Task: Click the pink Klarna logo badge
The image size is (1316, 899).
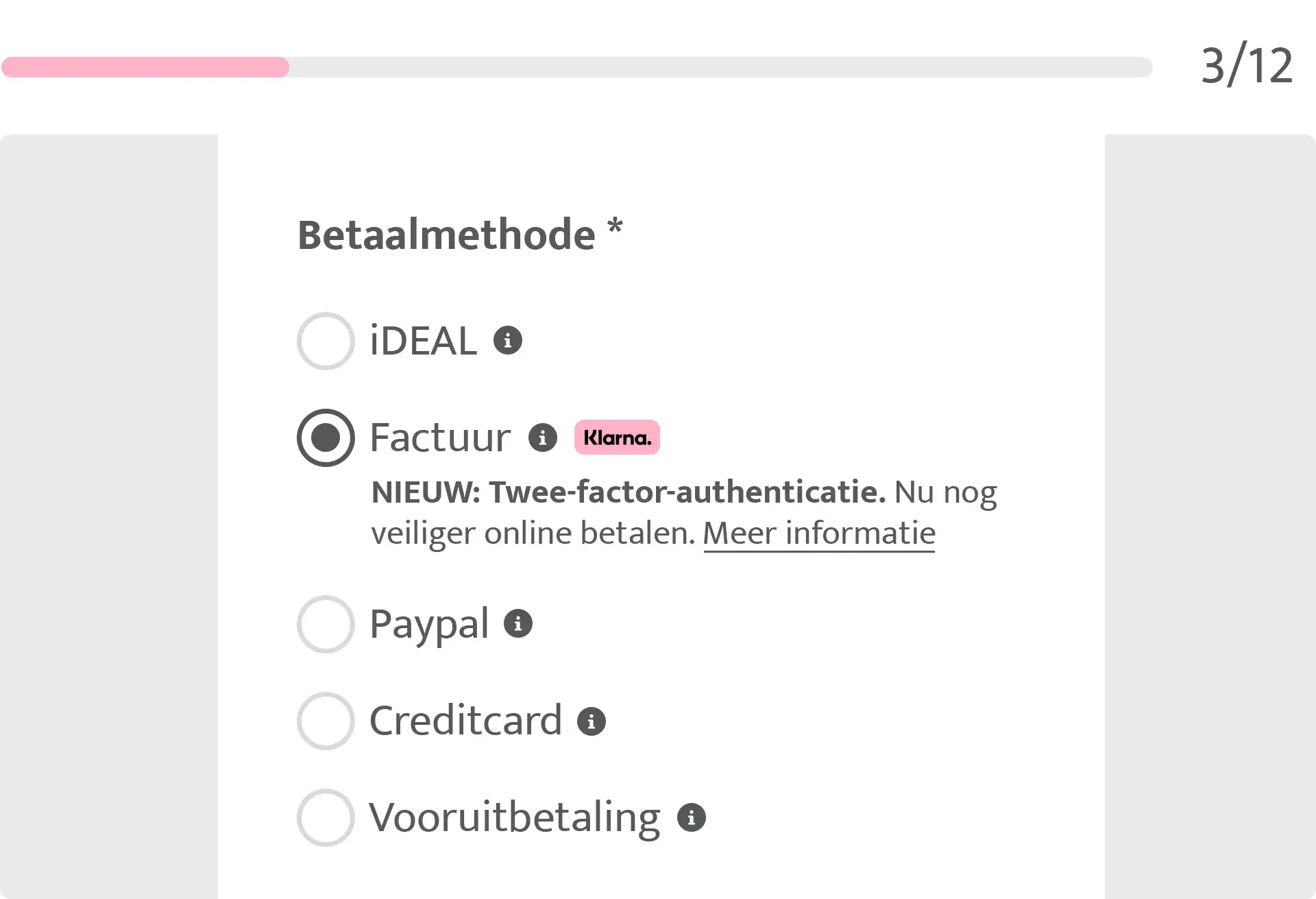Action: click(617, 437)
